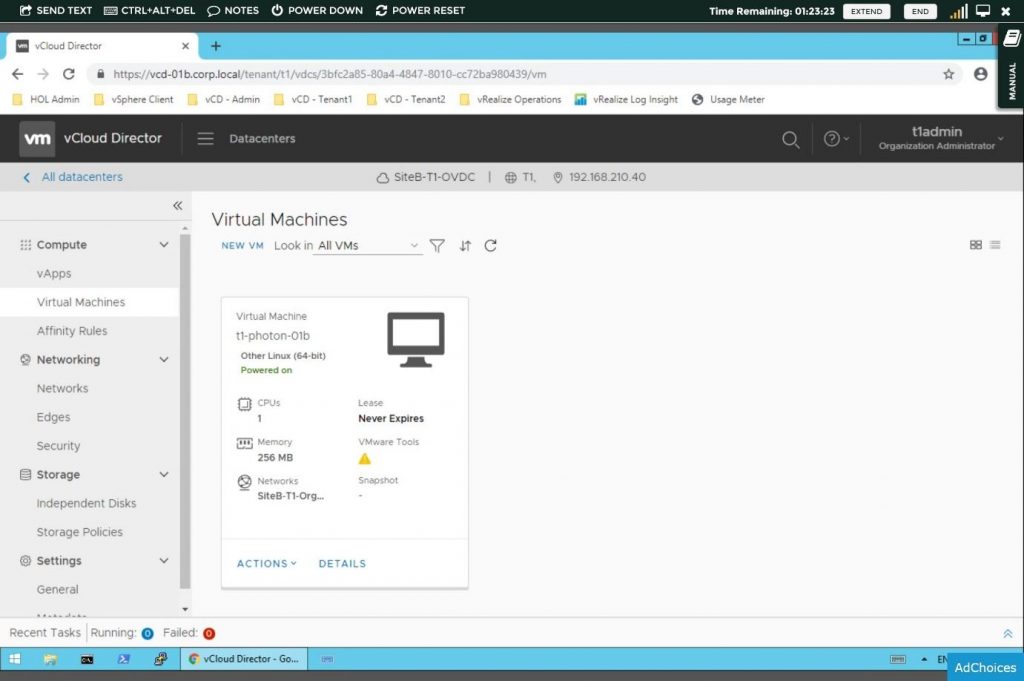
Task: Open the vSphere Client bookmark
Action: [x=134, y=99]
